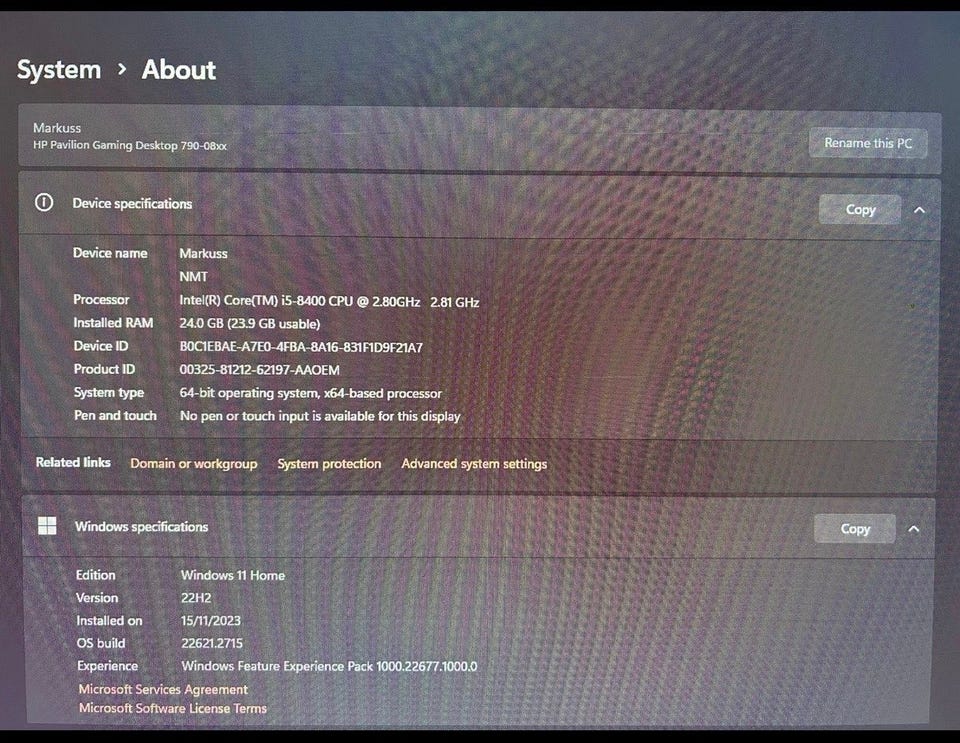Select the version value 22H2

coord(196,598)
